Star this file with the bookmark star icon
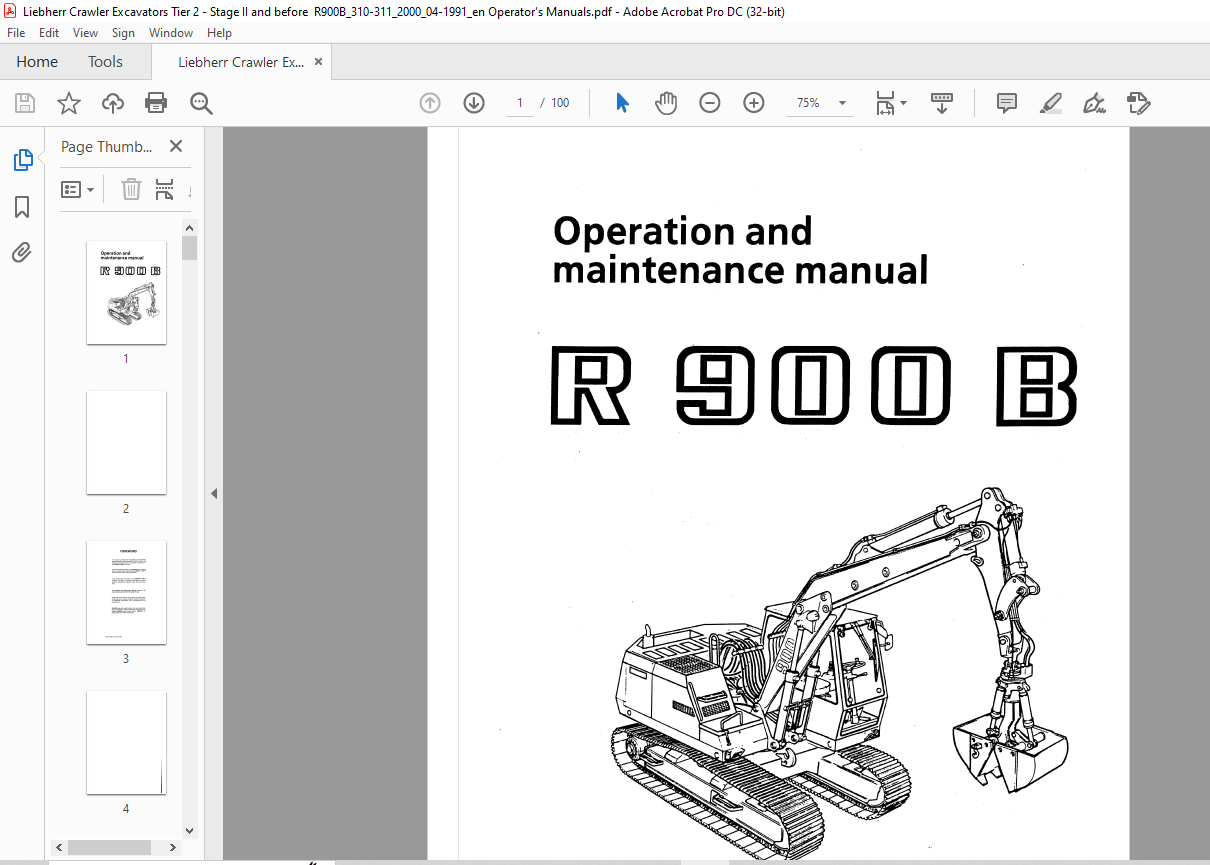 point(68,103)
